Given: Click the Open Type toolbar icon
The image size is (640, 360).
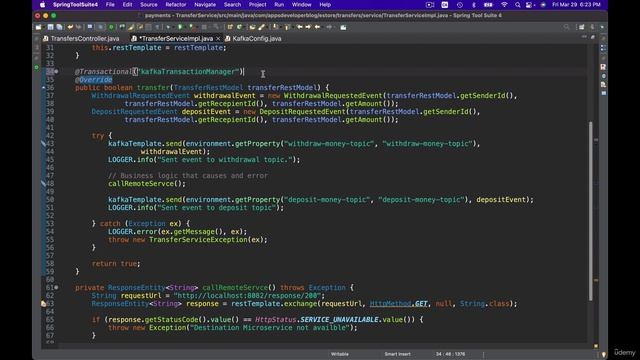Looking at the screenshot, I should tap(252, 27).
